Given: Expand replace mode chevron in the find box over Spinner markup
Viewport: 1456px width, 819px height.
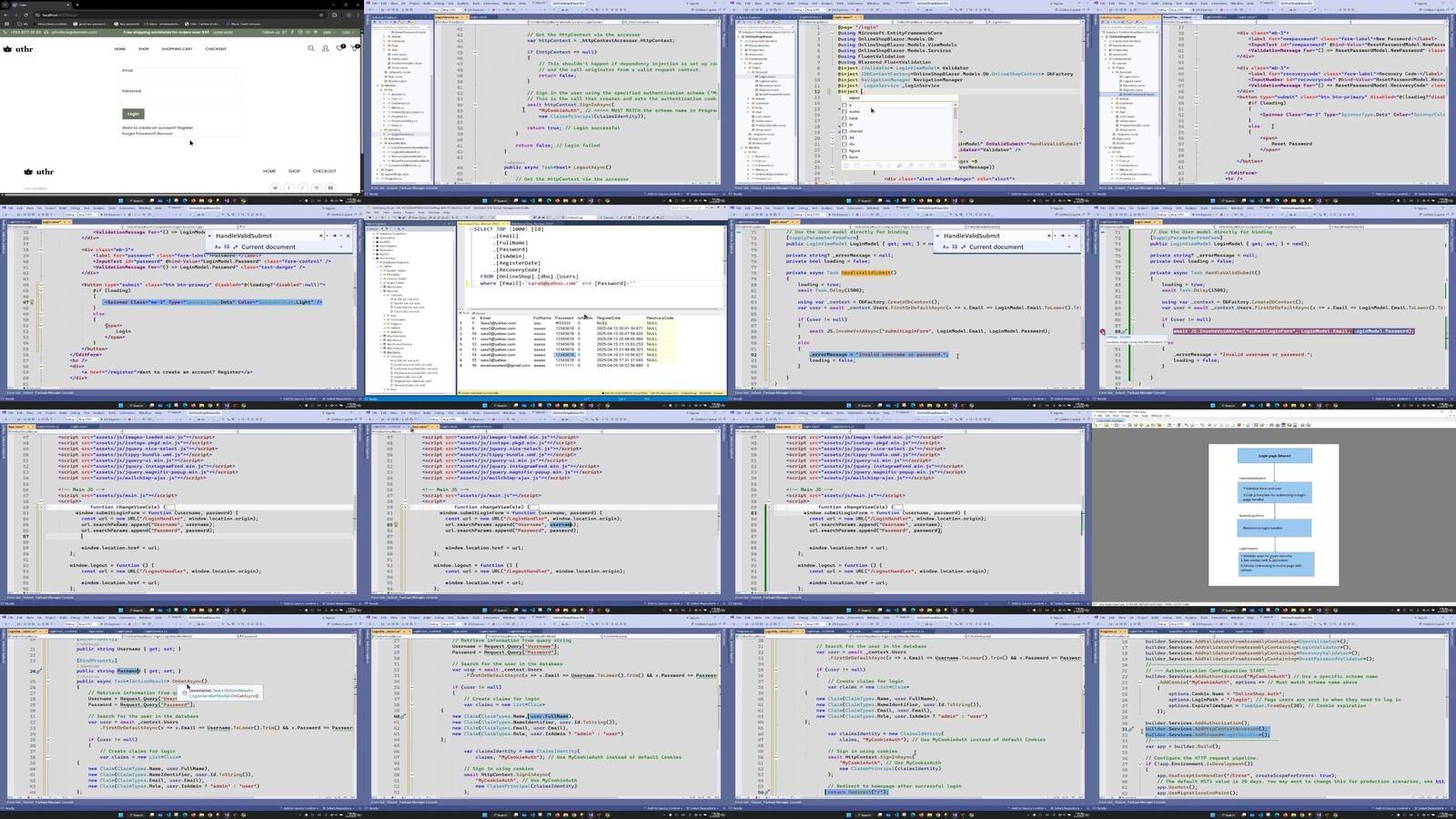Looking at the screenshot, I should [x=209, y=236].
